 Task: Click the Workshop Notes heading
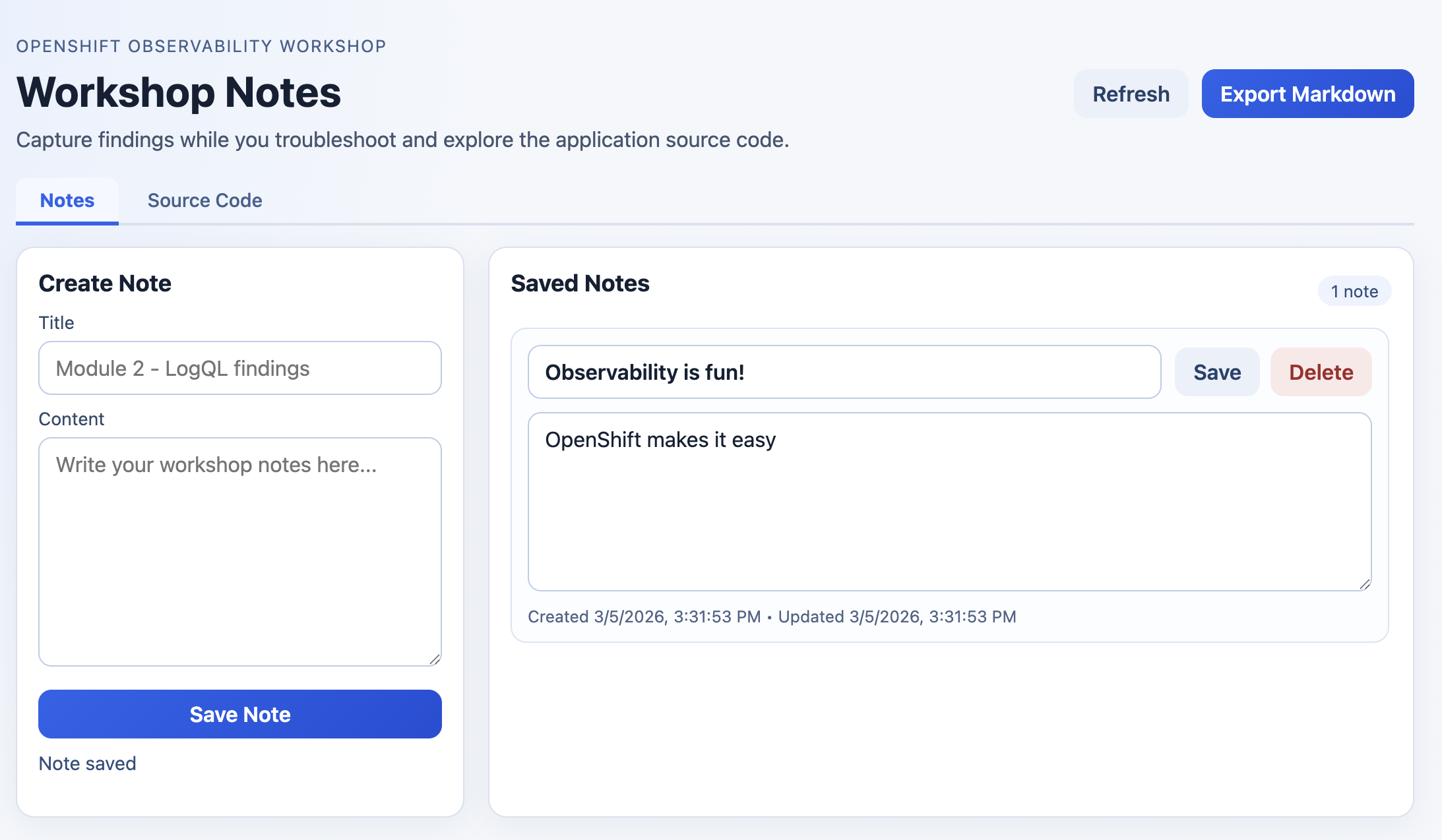[x=178, y=92]
